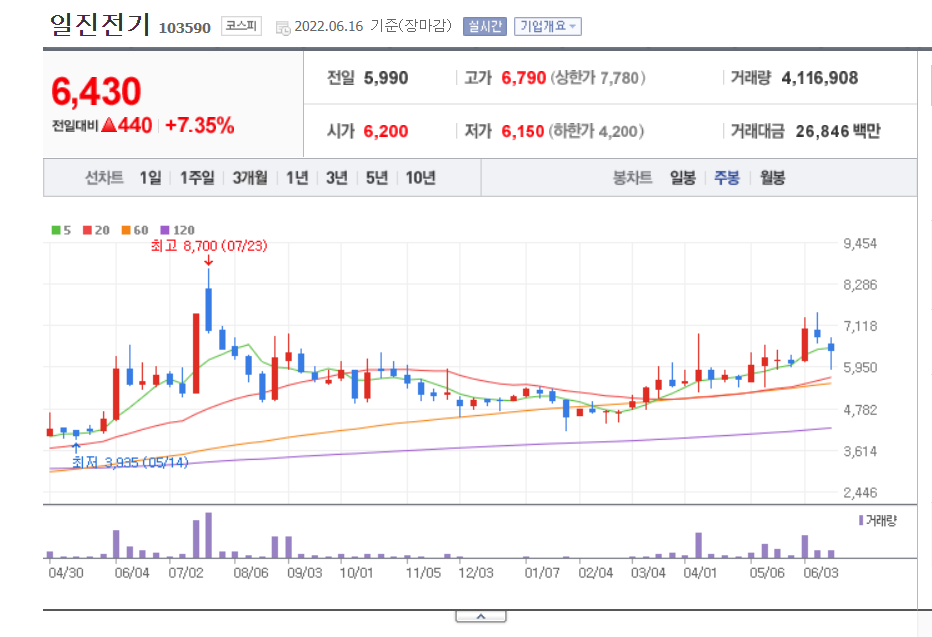The height and width of the screenshot is (637, 932).
Task: Click the tallest volume bar near 07/02
Action: (209, 535)
